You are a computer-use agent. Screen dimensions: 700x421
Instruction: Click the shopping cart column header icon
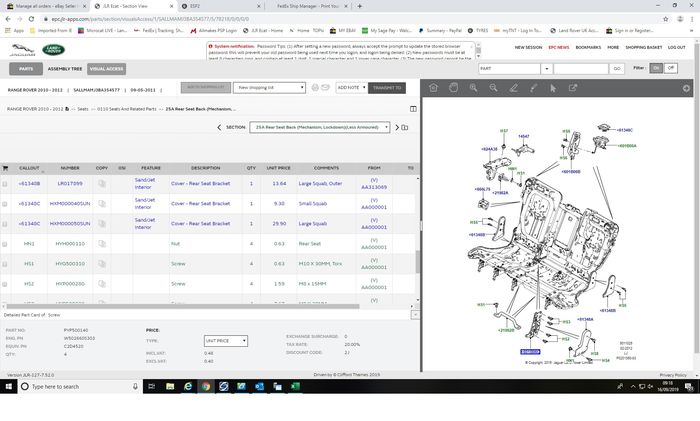coord(5,168)
